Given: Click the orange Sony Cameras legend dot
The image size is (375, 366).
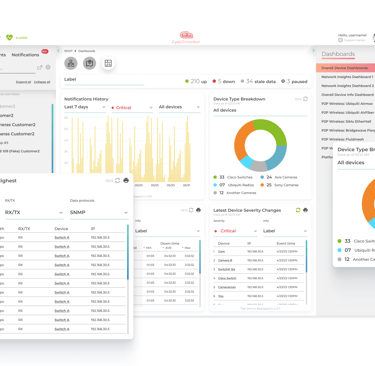Looking at the screenshot, I should point(262,185).
